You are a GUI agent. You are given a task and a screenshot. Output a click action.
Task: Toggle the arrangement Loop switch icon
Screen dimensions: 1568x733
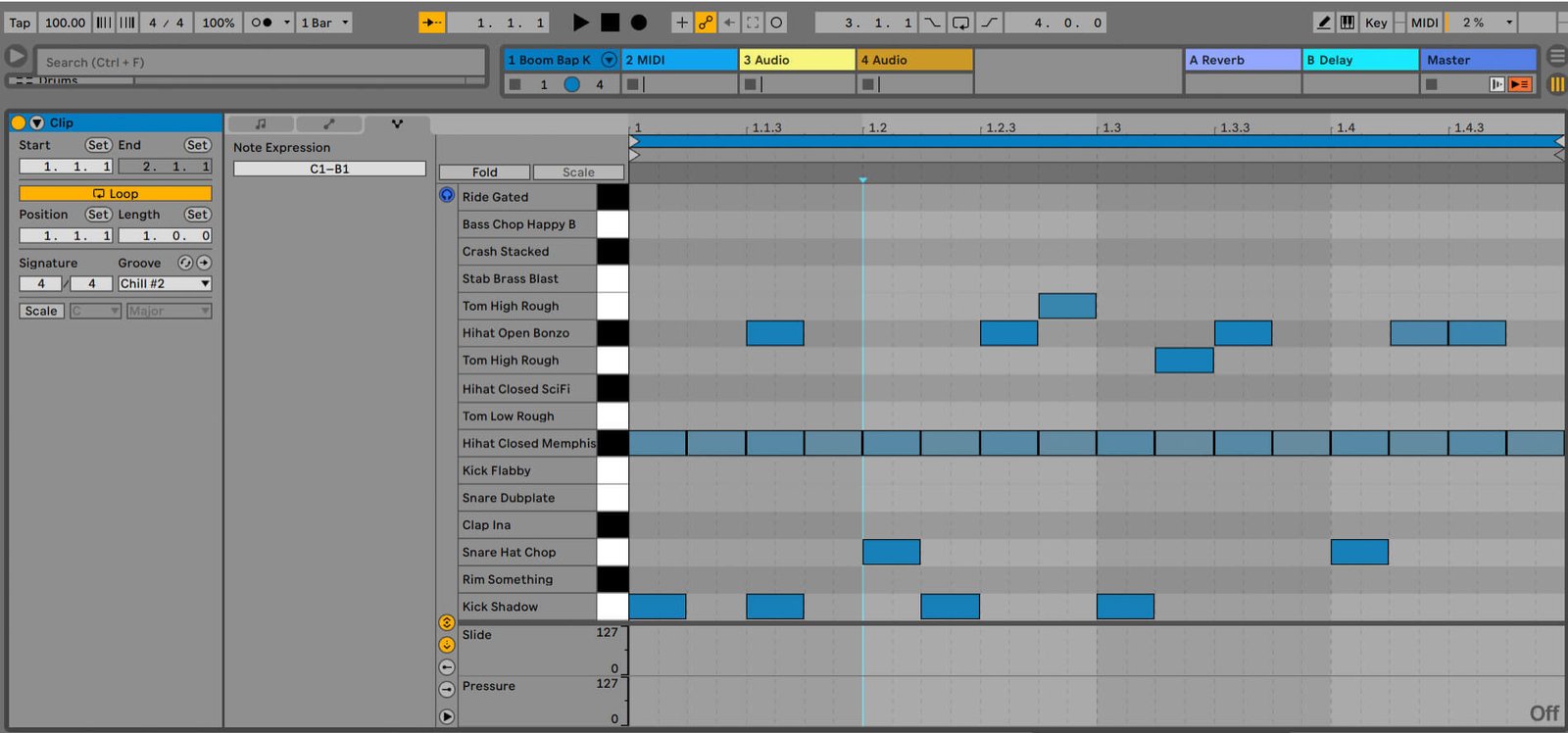[961, 22]
